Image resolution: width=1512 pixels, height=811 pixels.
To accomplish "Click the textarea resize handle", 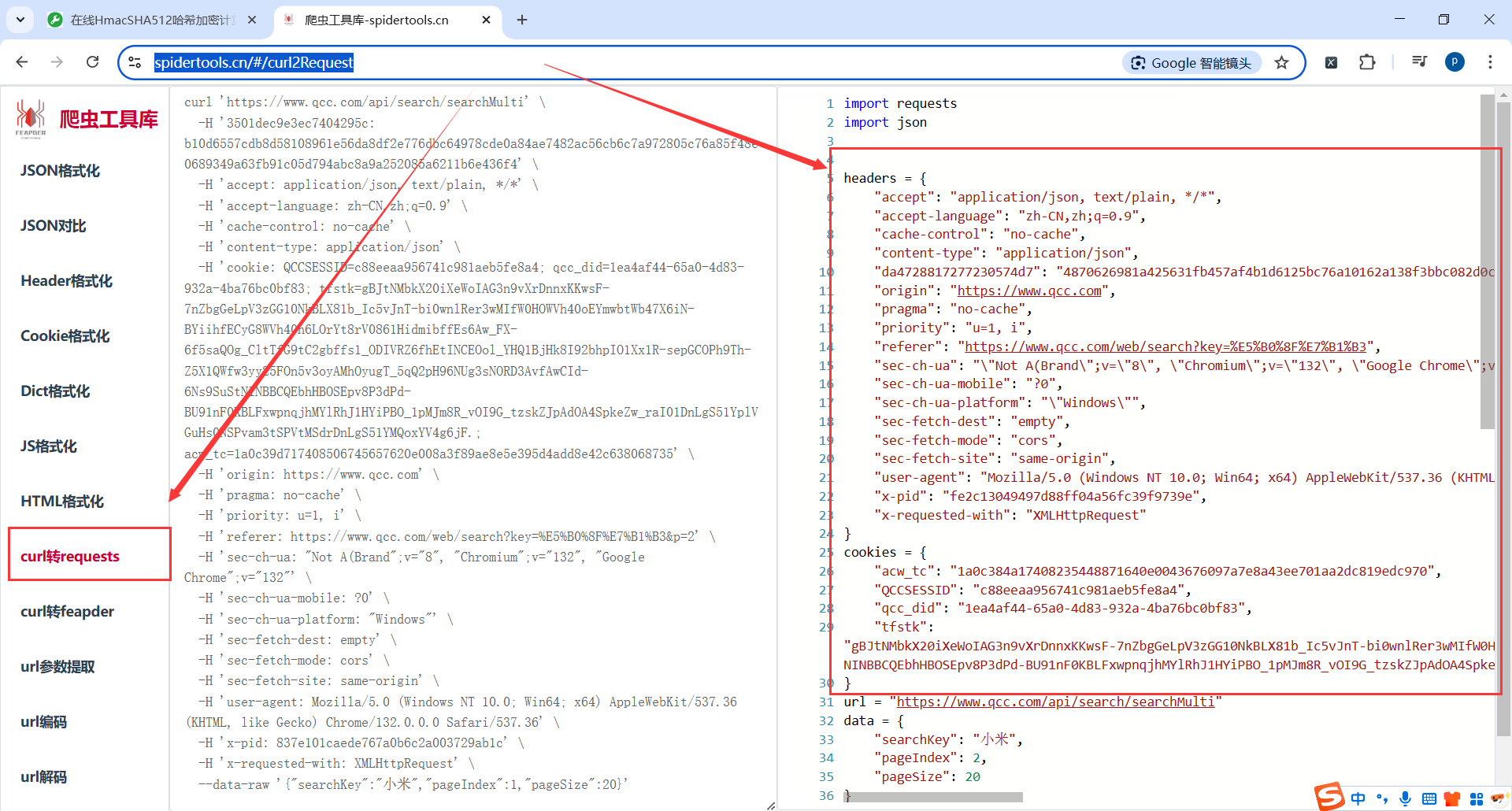I will (x=770, y=805).
